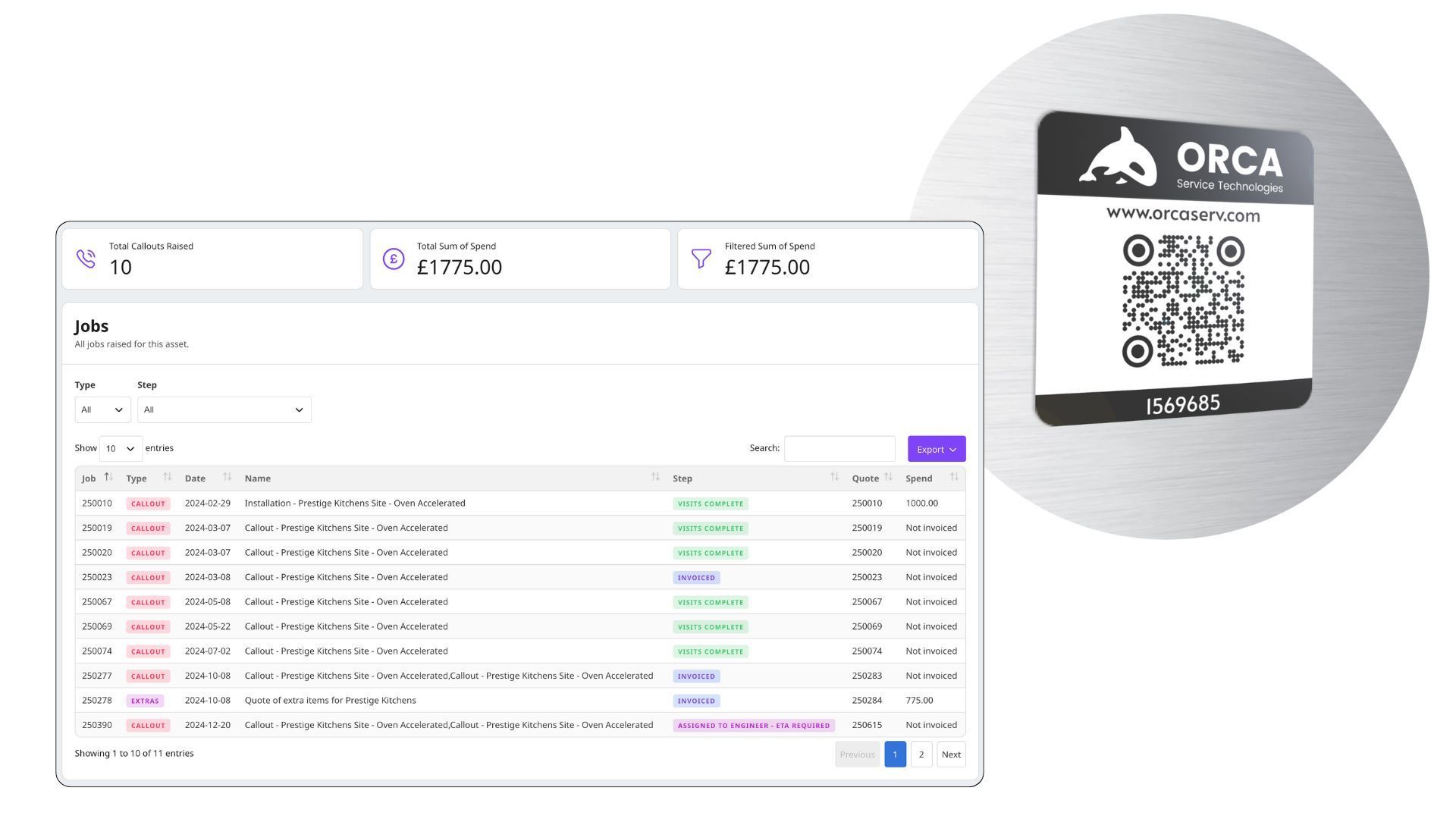Click the pound sign spend icon
Image resolution: width=1456 pixels, height=819 pixels.
[x=394, y=259]
